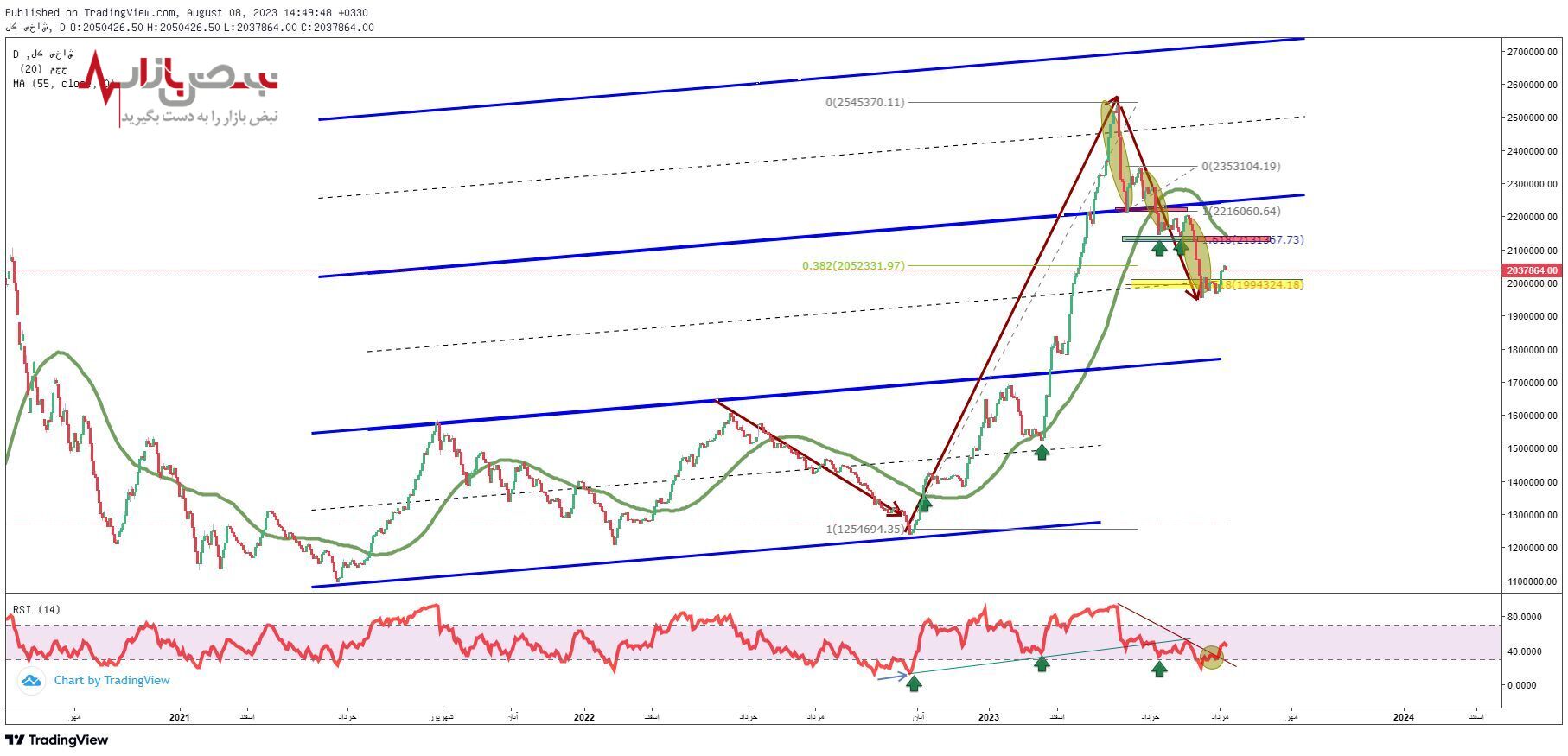Click the blue cloud icon beside Chart by TradingView
The width and height of the screenshot is (1568, 756).
tap(32, 681)
